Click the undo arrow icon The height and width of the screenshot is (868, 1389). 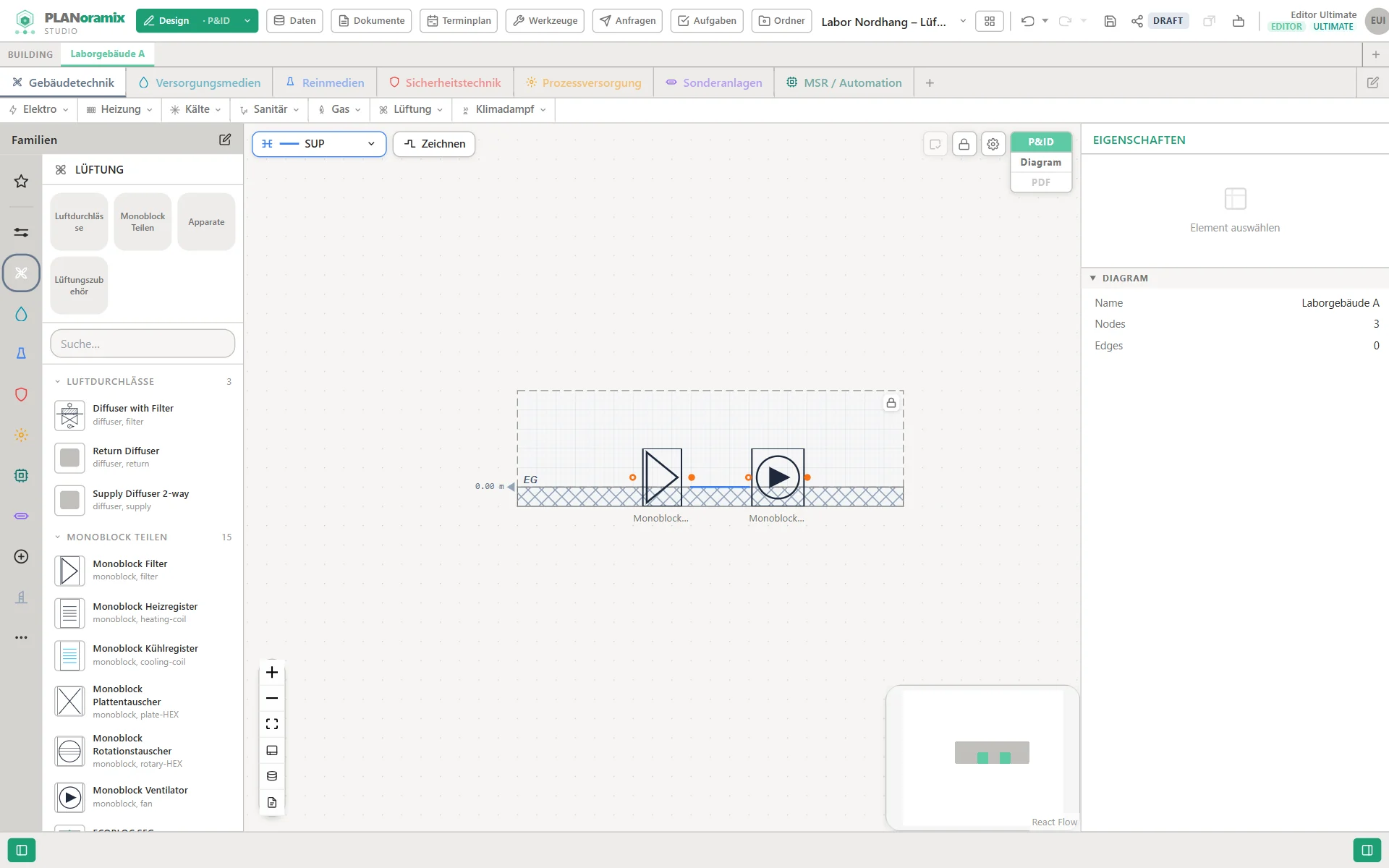point(1027,21)
